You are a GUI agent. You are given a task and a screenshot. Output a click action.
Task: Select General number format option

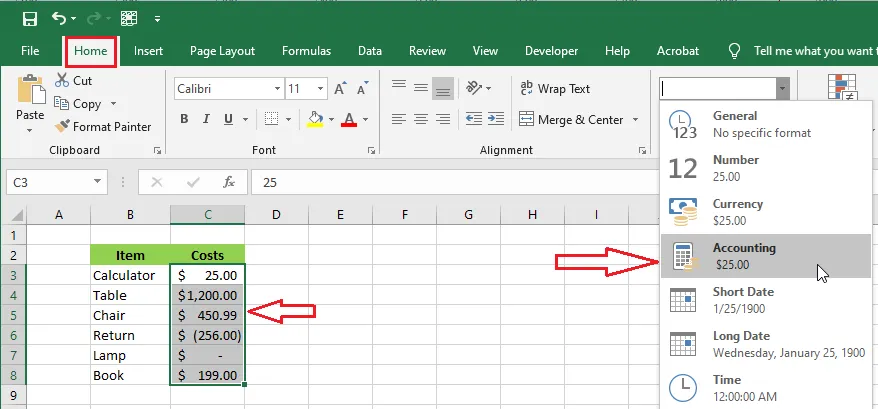pyautogui.click(x=766, y=124)
